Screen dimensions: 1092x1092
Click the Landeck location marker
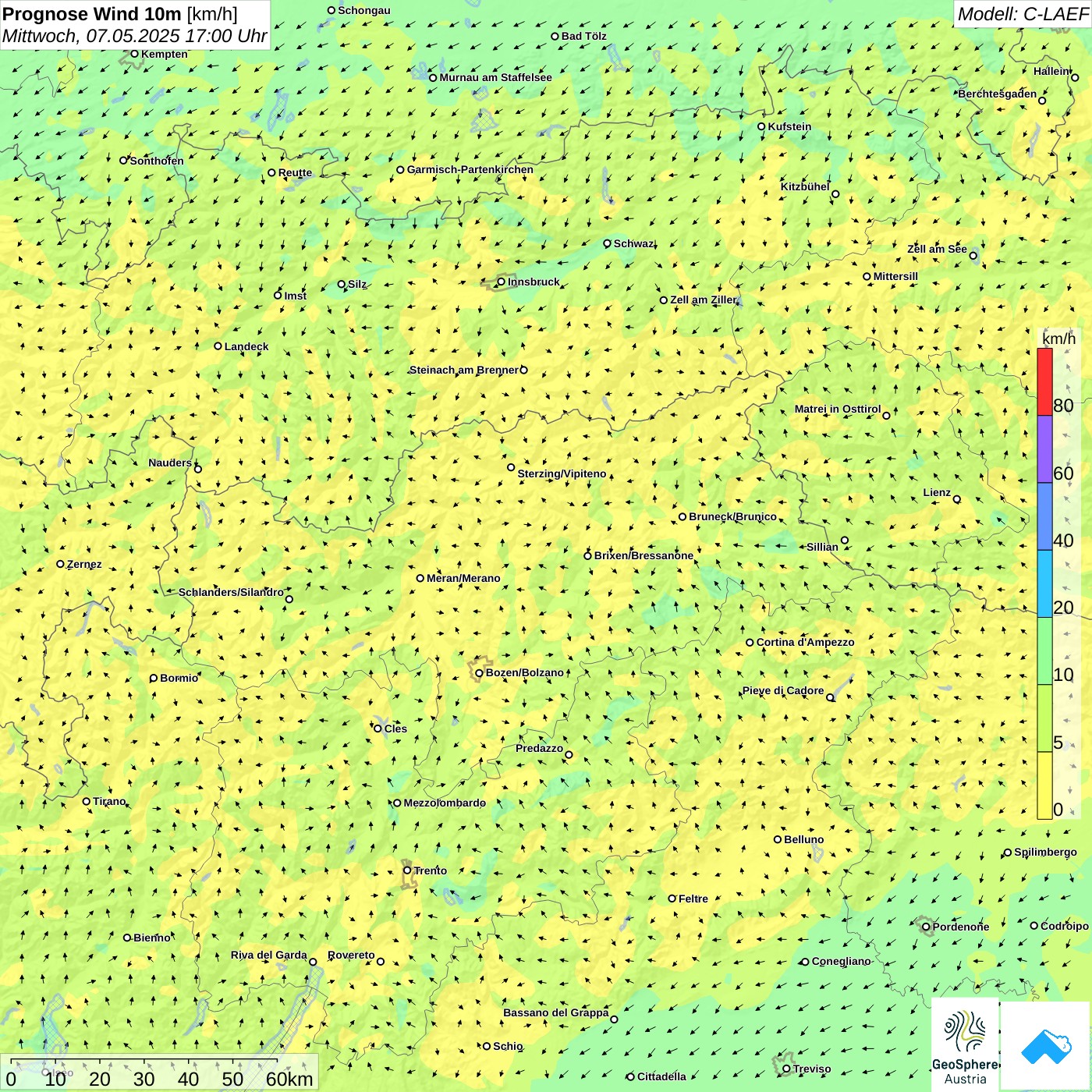tap(218, 346)
